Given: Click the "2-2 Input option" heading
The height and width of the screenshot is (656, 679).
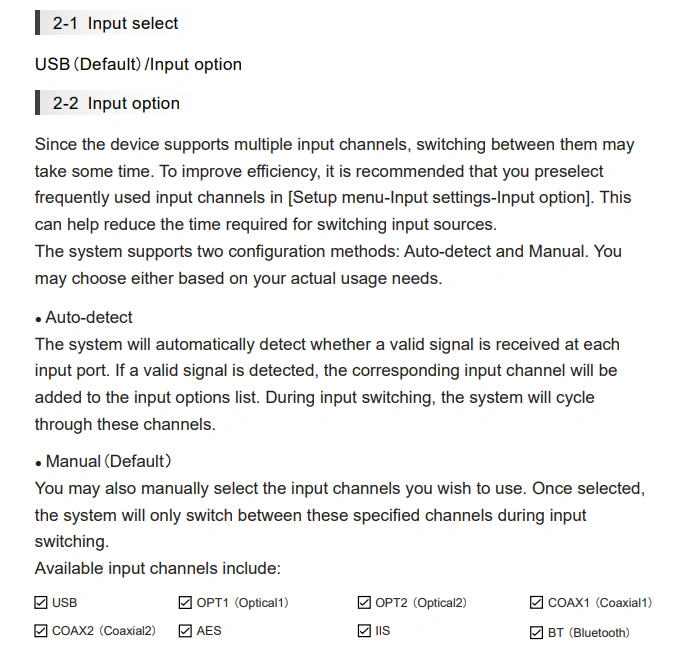Looking at the screenshot, I should 116,103.
